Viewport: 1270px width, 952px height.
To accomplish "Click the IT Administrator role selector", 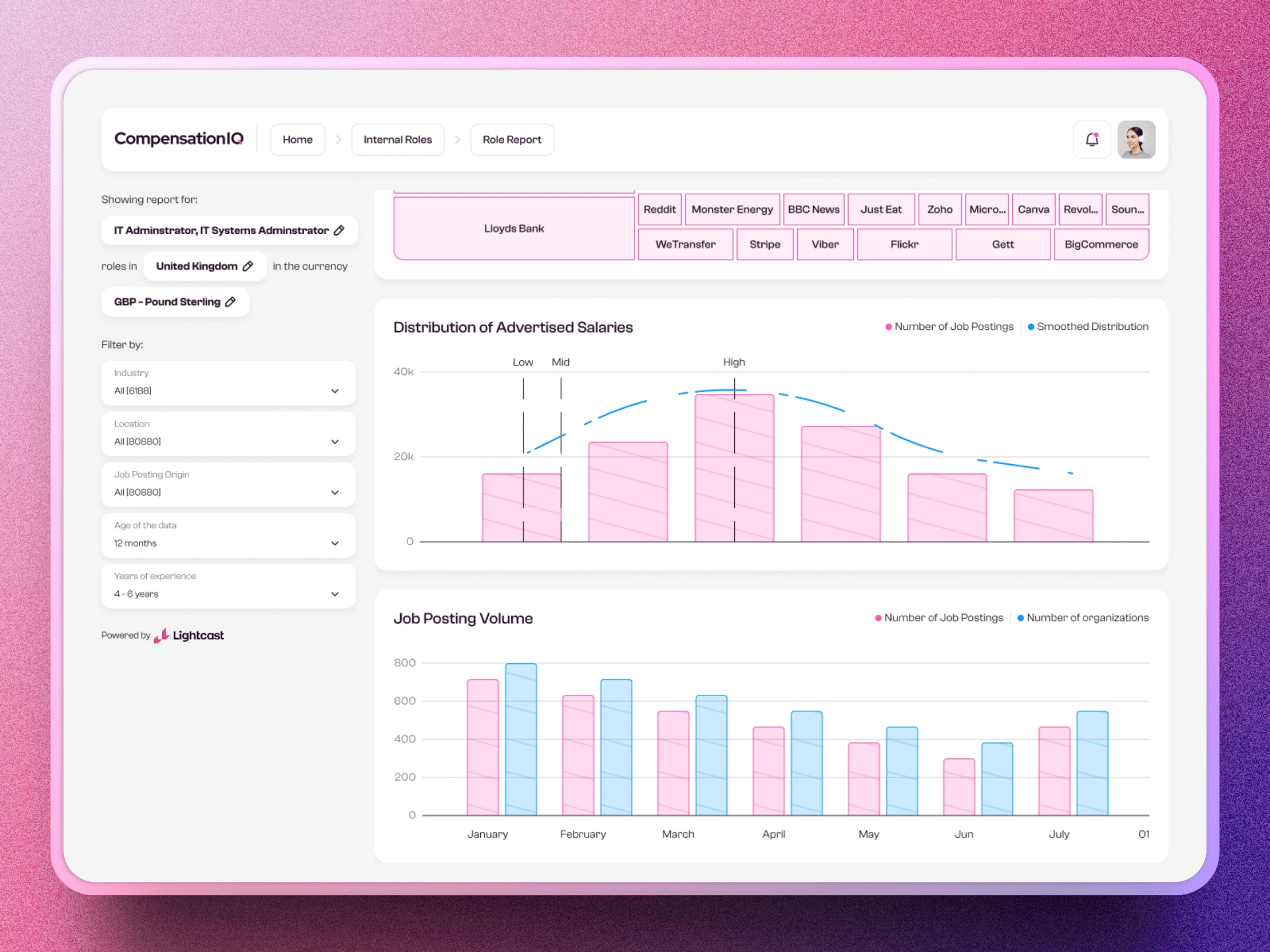I will pos(230,230).
